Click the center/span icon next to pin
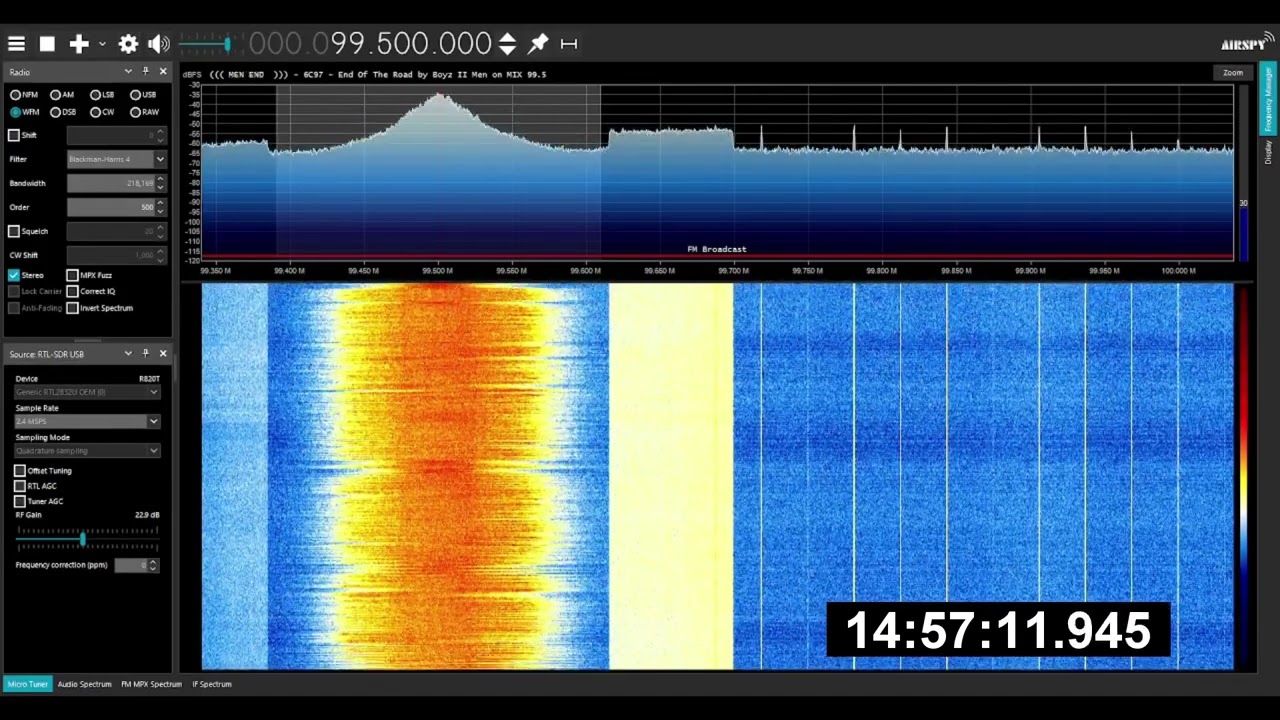Image resolution: width=1280 pixels, height=720 pixels. click(569, 43)
